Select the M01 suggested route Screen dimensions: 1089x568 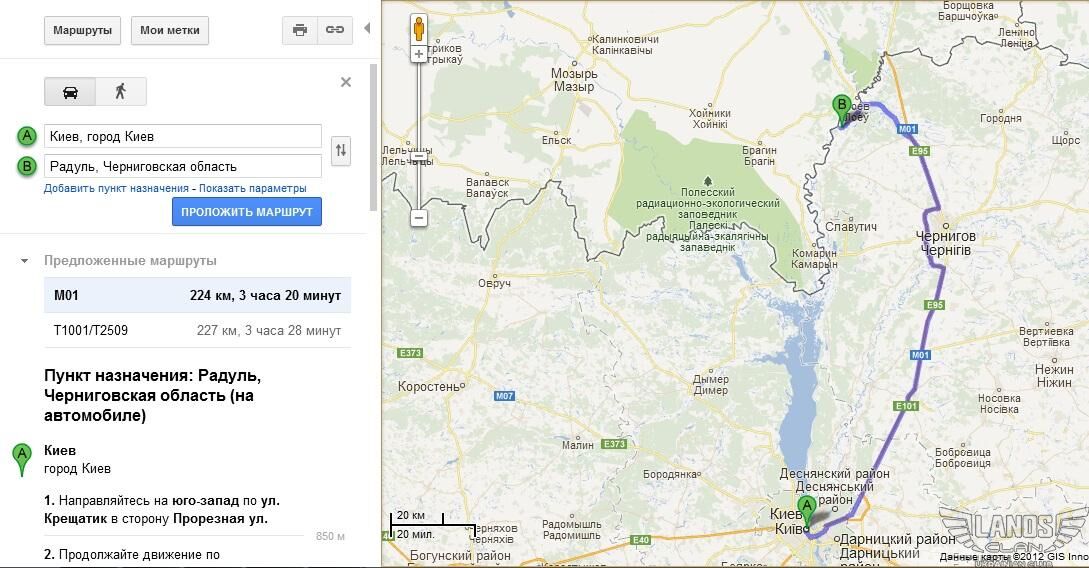pyautogui.click(x=197, y=295)
